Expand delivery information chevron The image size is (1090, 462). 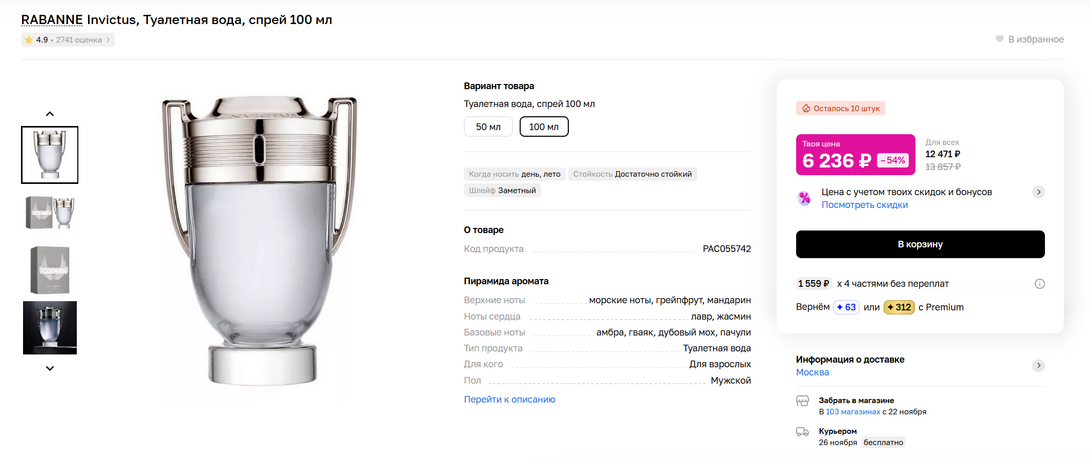[1039, 365]
